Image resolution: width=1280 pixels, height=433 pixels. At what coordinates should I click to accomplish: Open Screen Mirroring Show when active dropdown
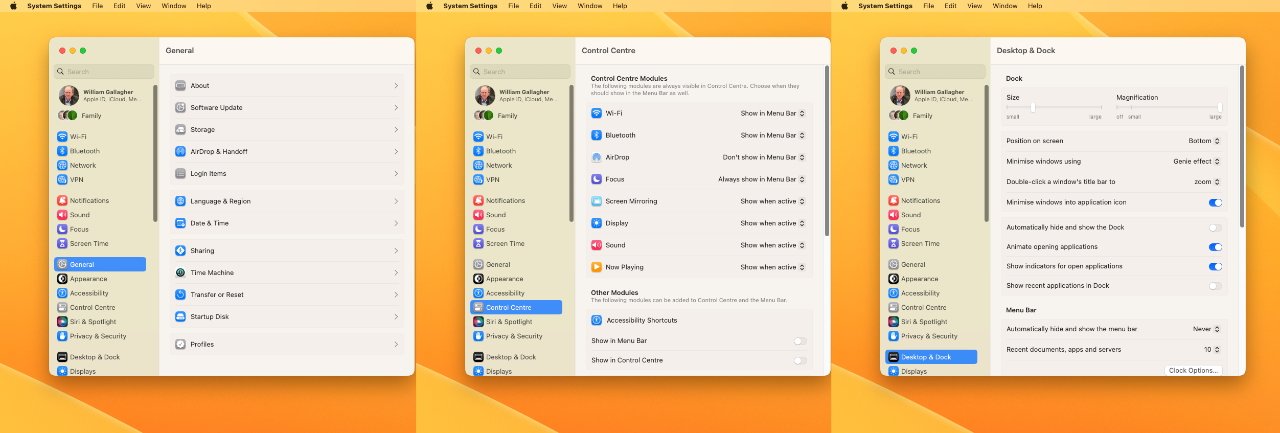[x=772, y=201]
